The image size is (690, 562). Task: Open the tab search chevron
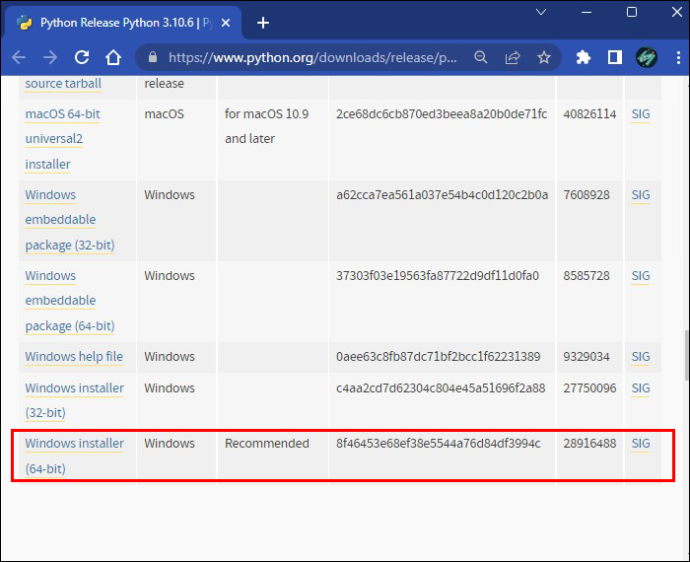(x=541, y=12)
